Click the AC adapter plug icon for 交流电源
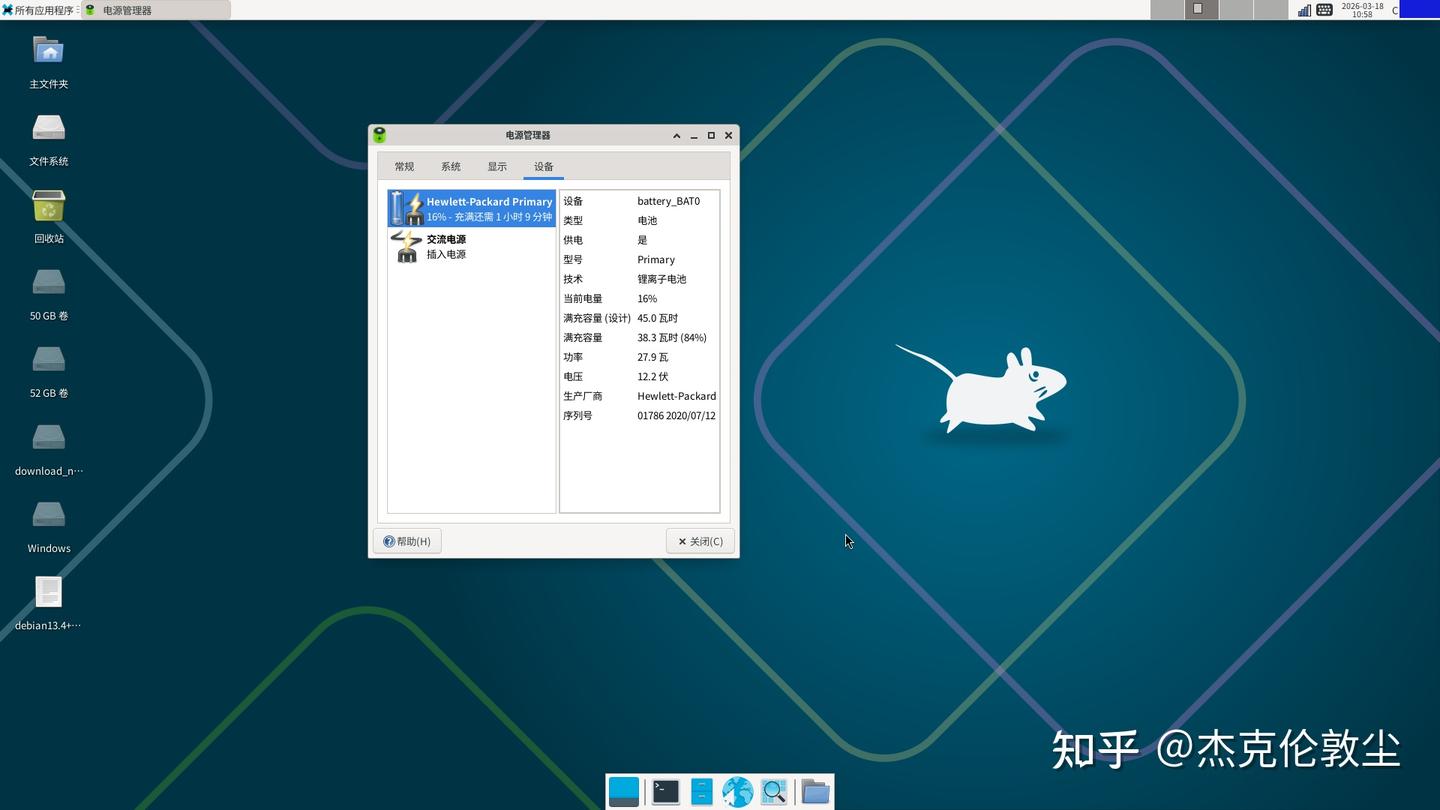The height and width of the screenshot is (810, 1440). pyautogui.click(x=407, y=246)
